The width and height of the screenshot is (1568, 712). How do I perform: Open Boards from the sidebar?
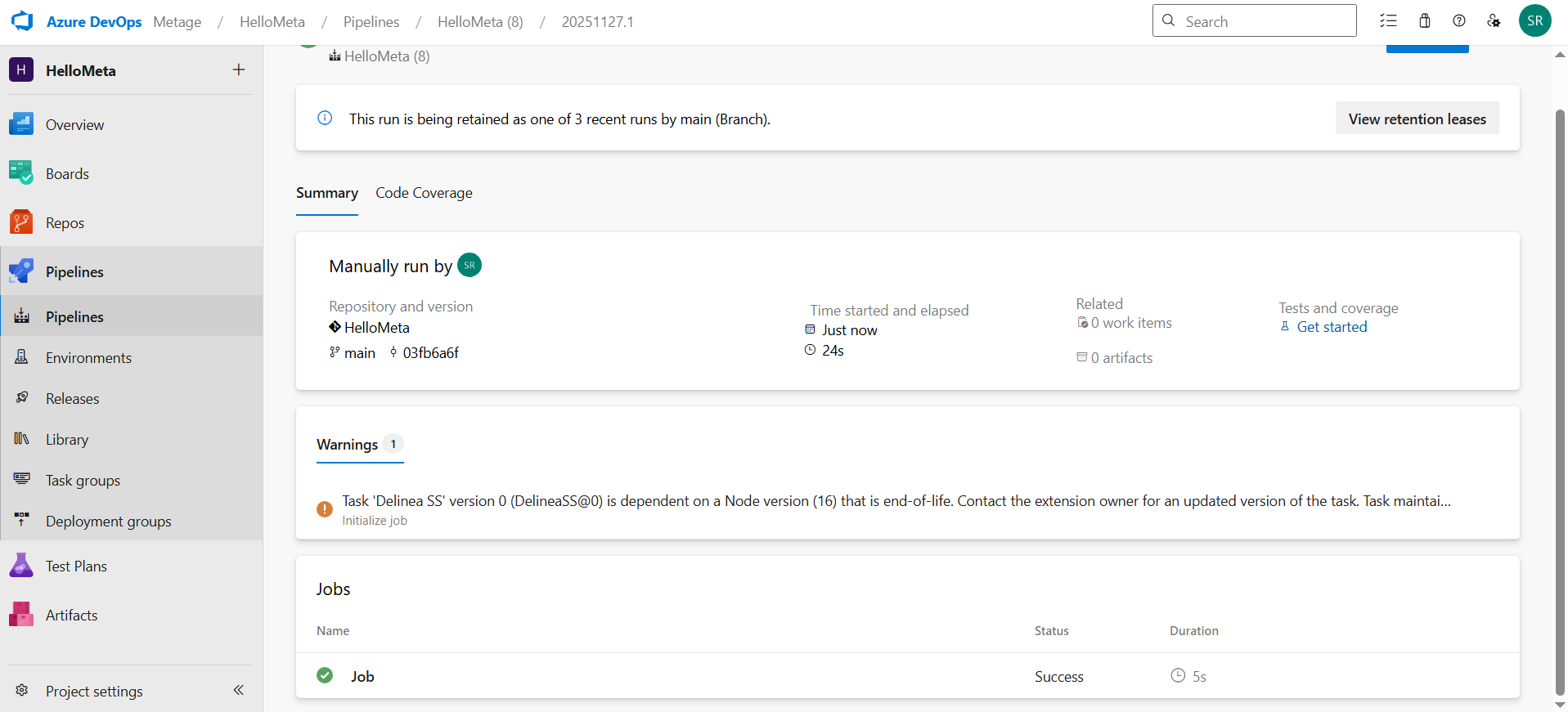[67, 174]
